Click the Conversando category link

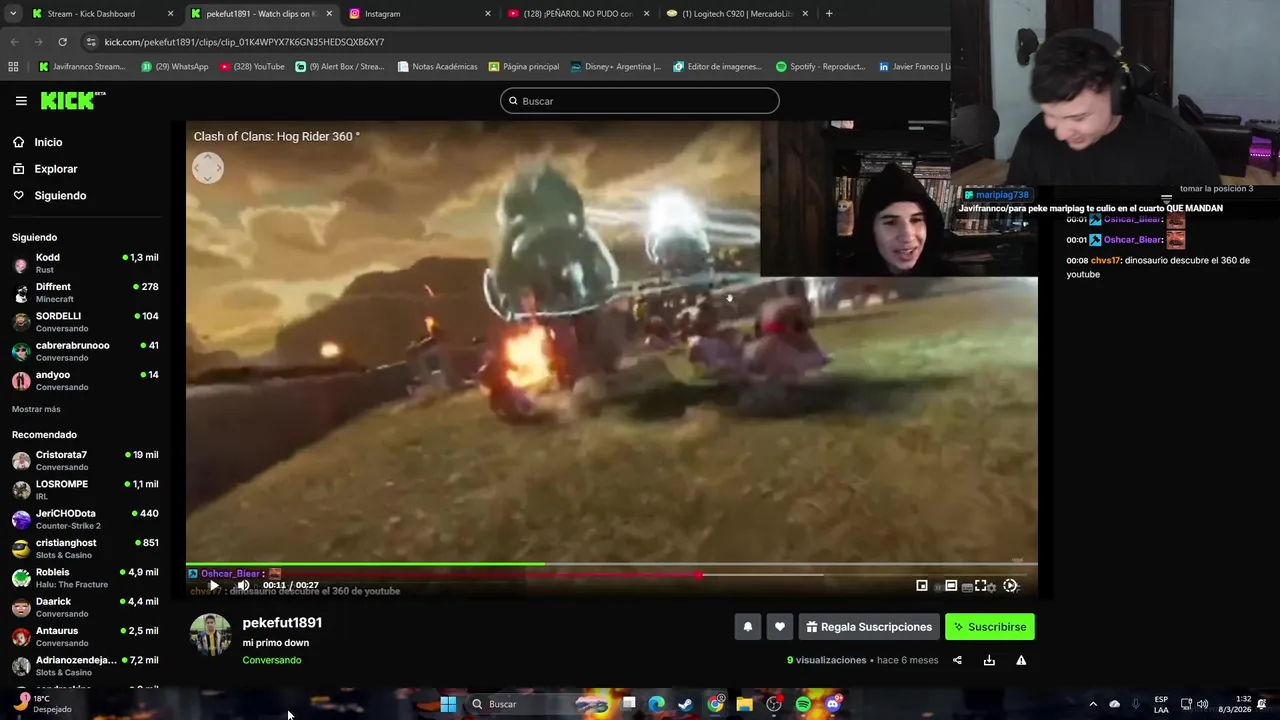coord(271,660)
